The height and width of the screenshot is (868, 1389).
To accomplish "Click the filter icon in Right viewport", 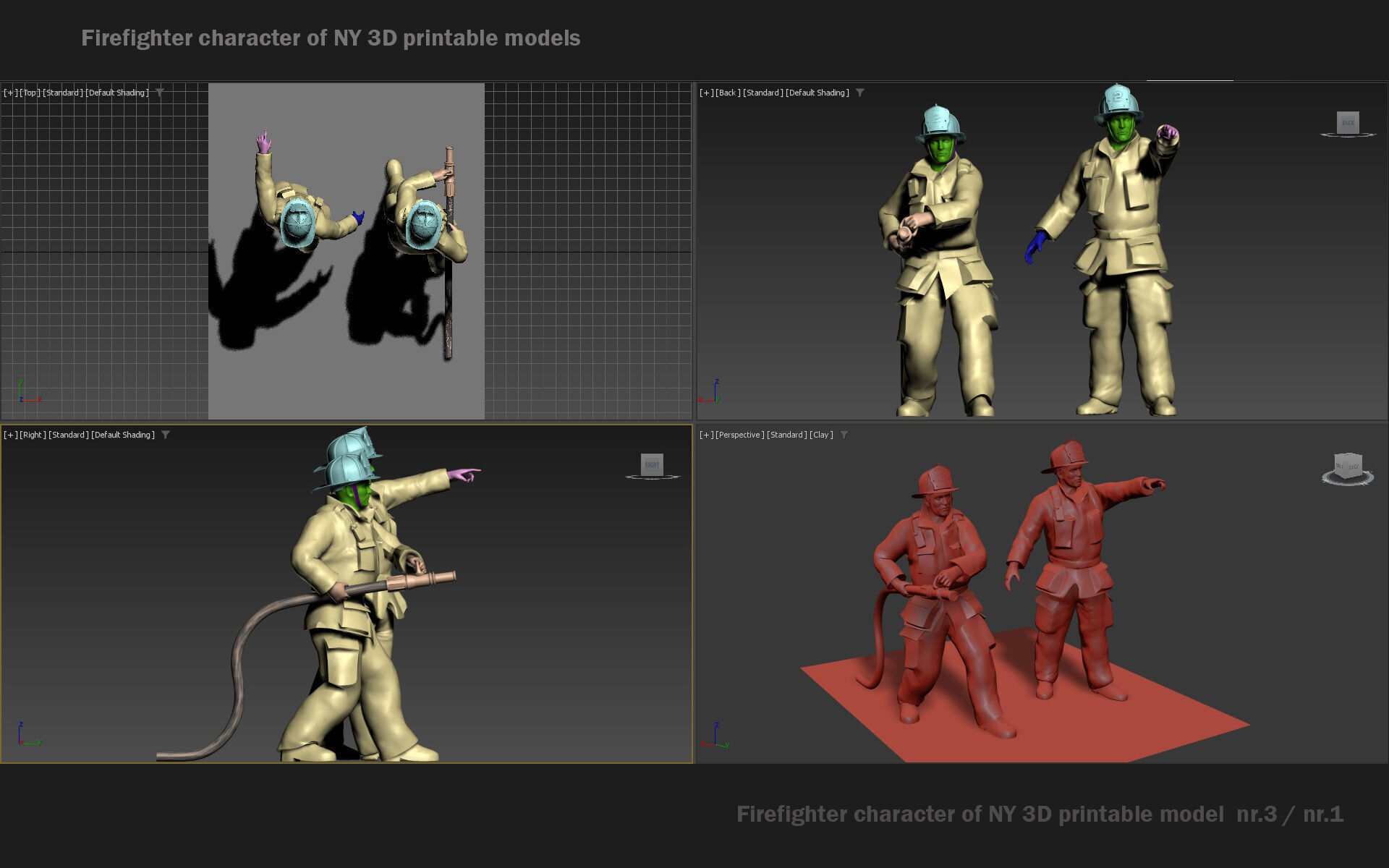I will tap(166, 435).
